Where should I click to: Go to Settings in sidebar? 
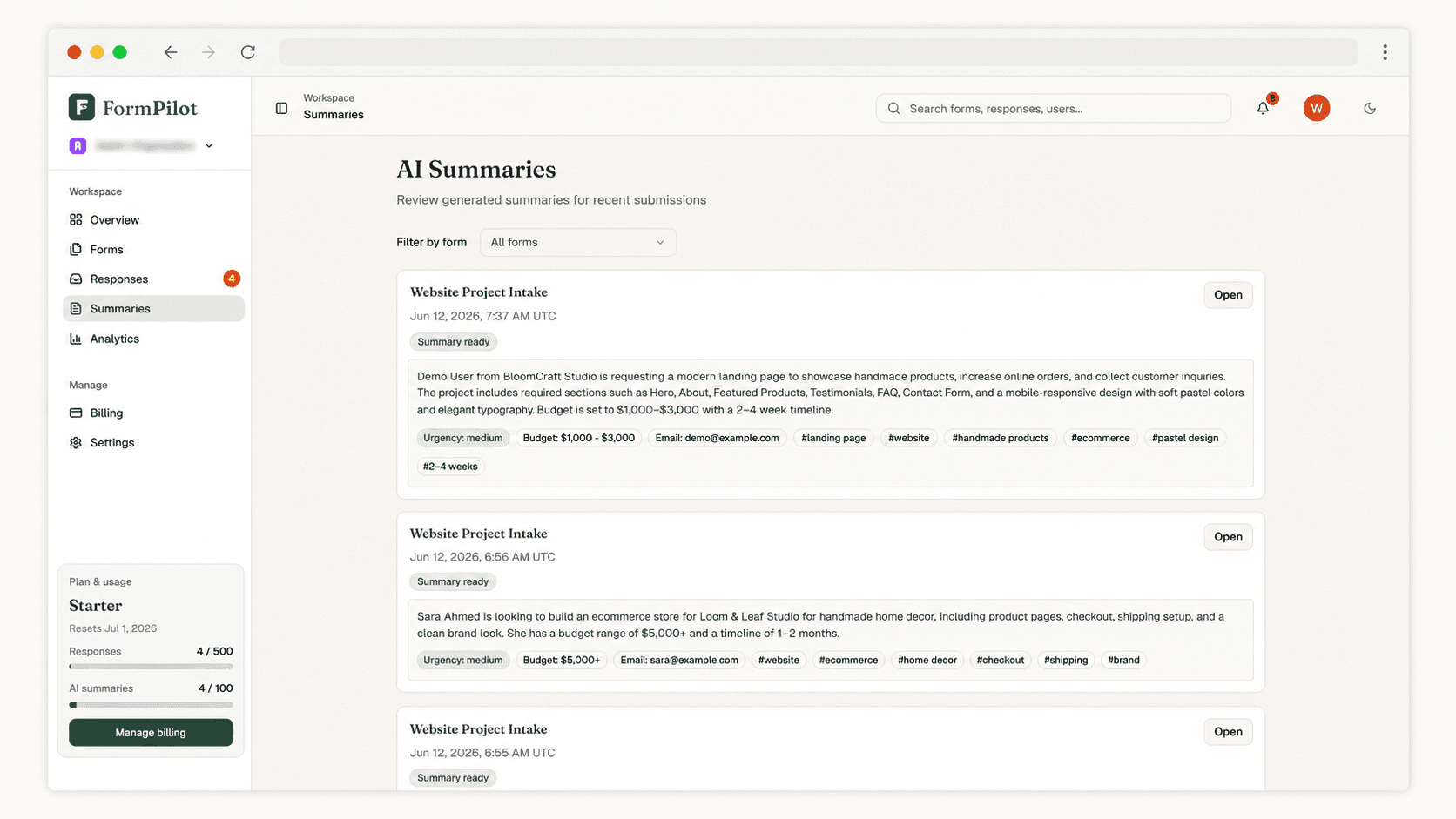click(153, 442)
